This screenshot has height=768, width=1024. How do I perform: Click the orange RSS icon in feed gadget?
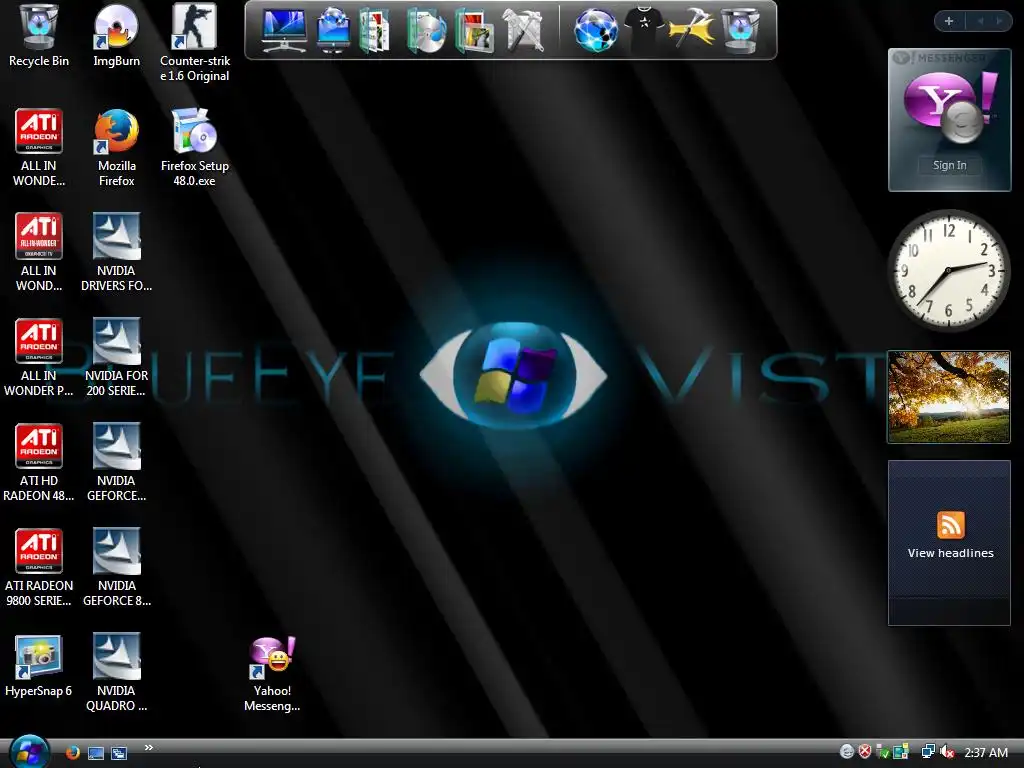click(x=950, y=525)
